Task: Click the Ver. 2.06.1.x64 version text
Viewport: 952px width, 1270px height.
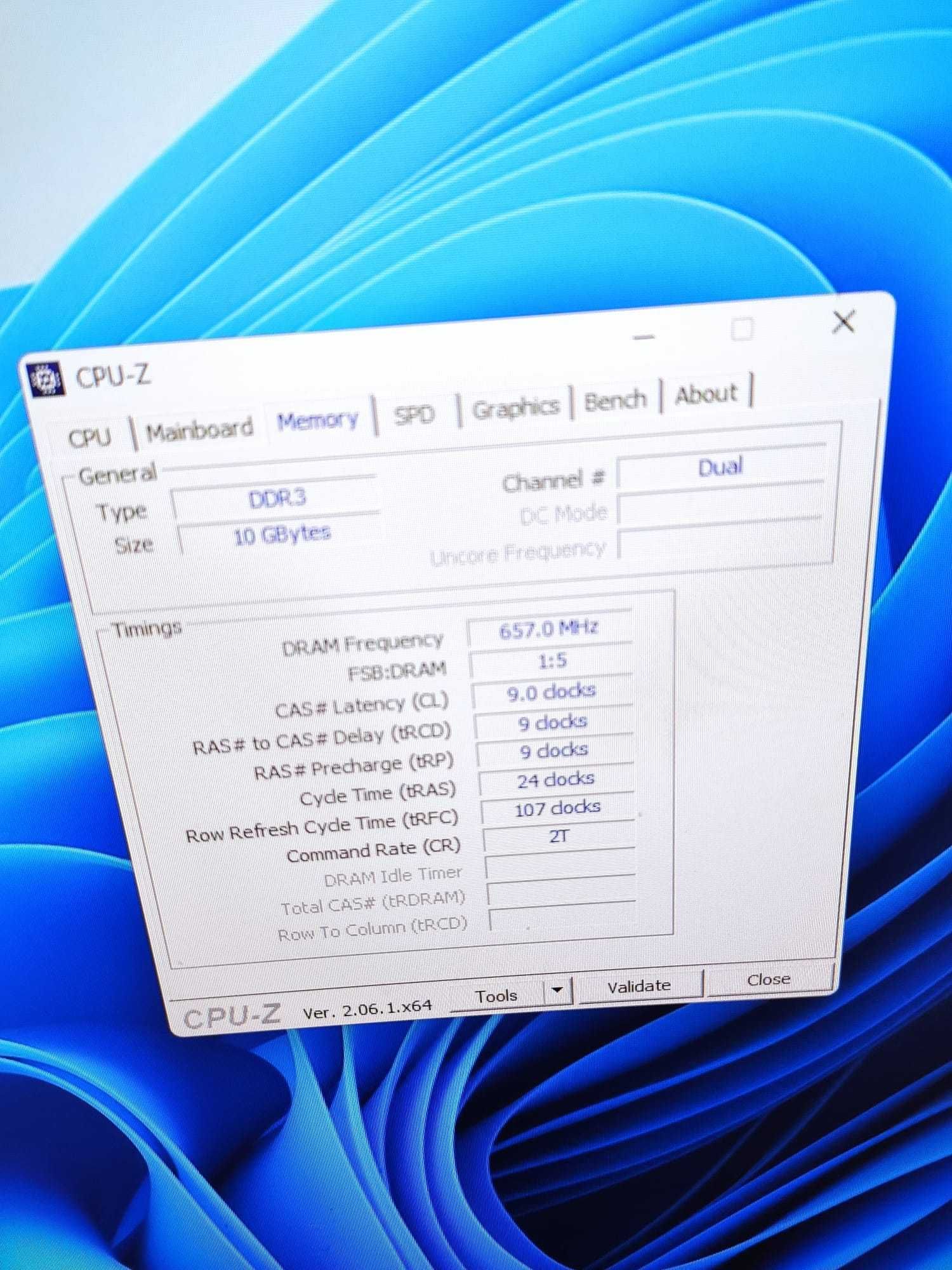Action: [367, 1008]
